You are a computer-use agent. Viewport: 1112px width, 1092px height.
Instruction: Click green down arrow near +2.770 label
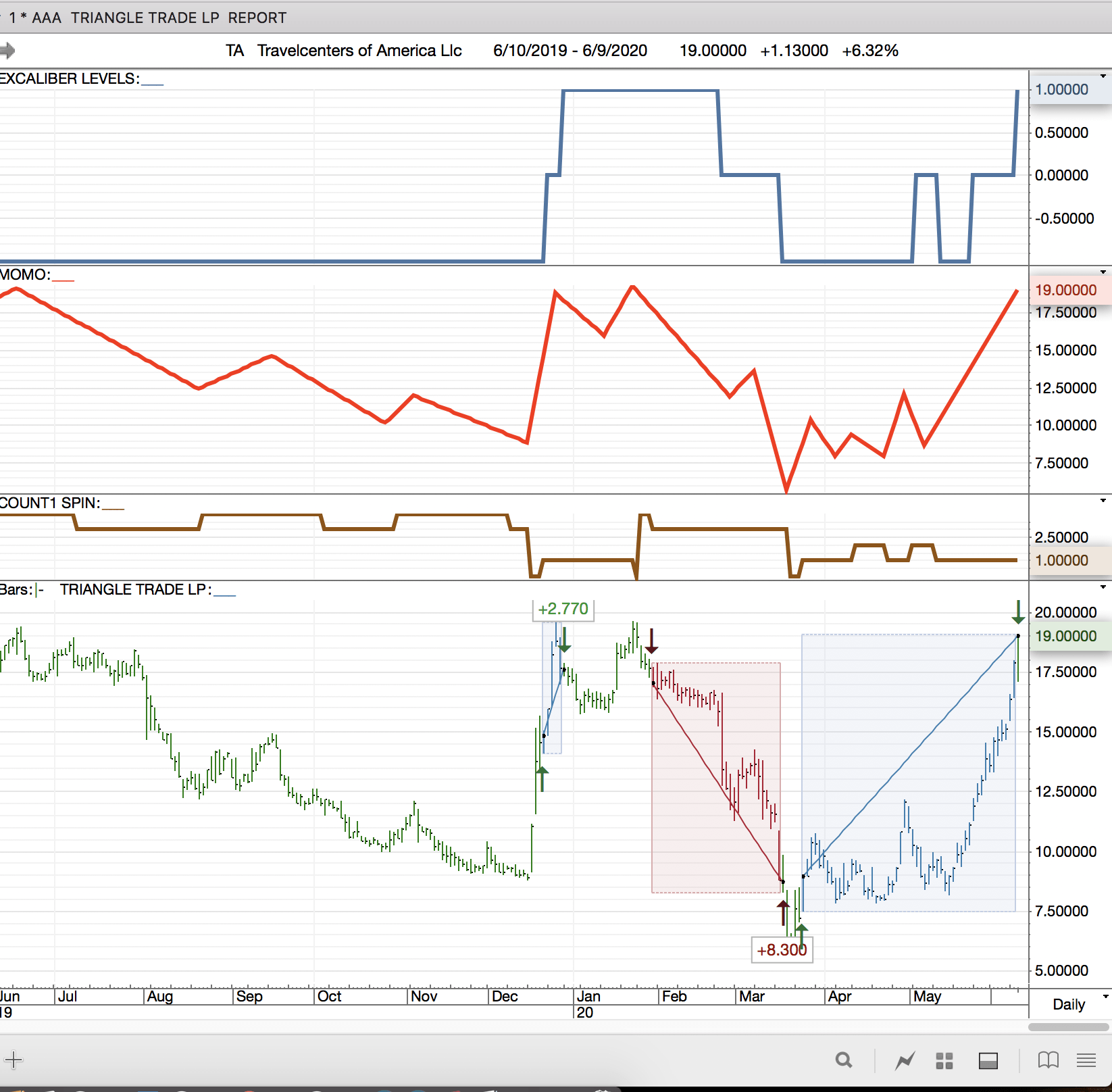tap(565, 639)
